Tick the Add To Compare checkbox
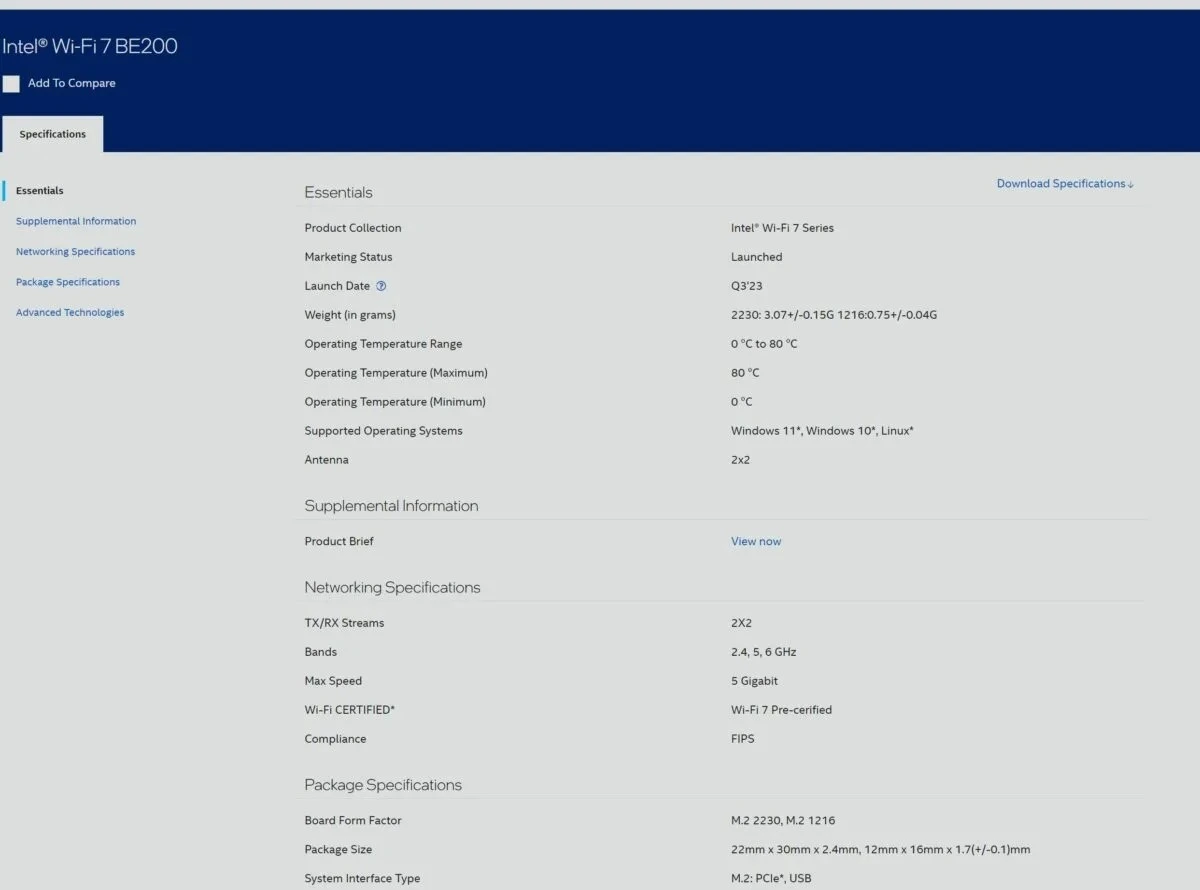This screenshot has width=1200, height=890. coord(11,84)
